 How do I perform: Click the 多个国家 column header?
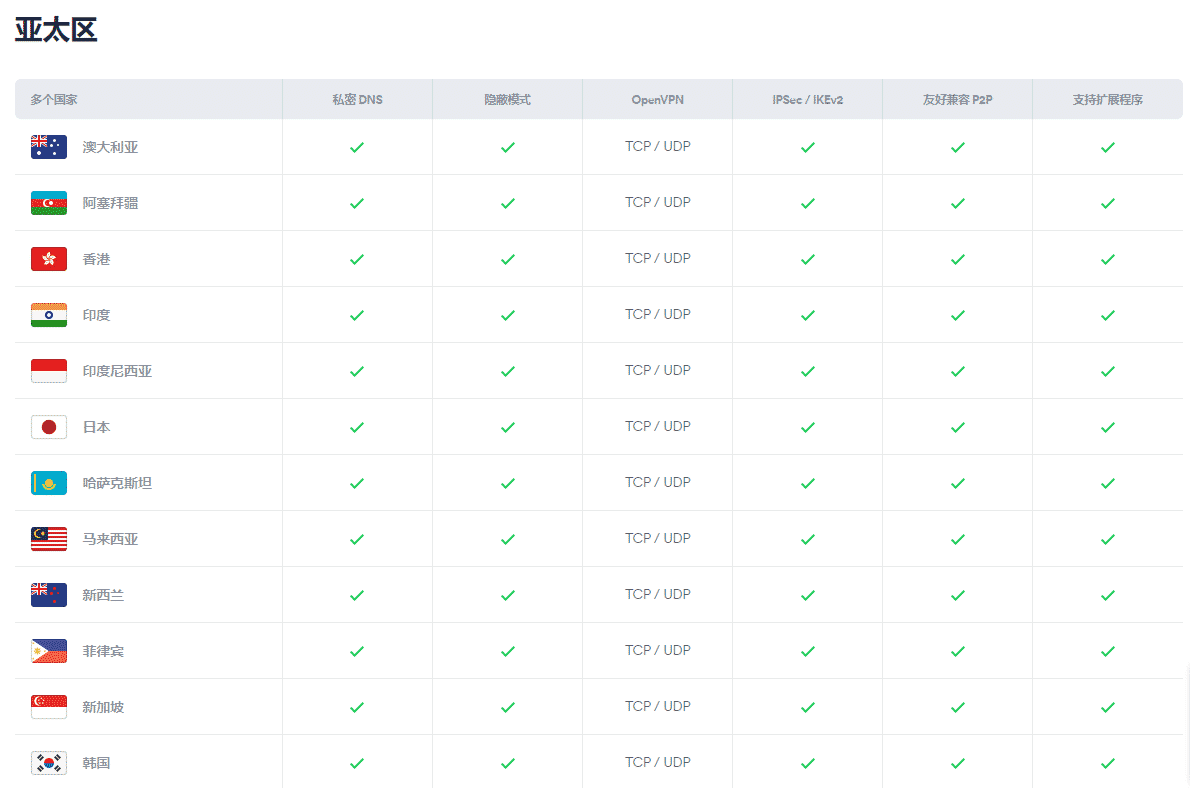pos(54,100)
